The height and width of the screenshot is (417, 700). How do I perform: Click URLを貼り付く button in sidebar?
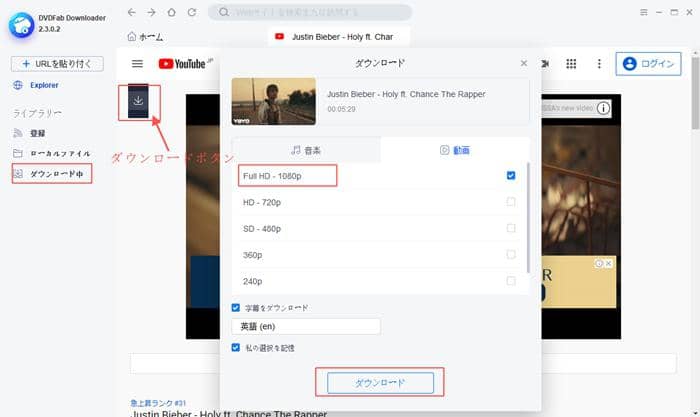pyautogui.click(x=56, y=64)
